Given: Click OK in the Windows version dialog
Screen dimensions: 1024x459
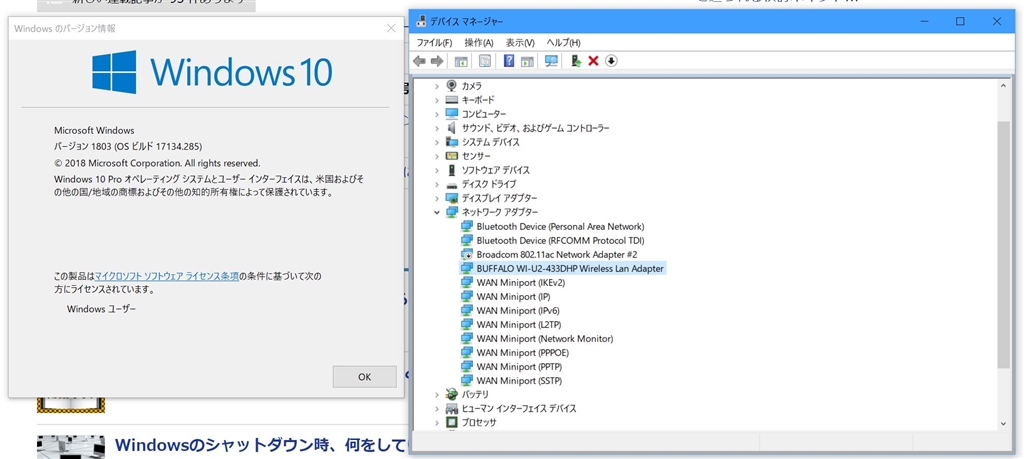Looking at the screenshot, I should 364,377.
